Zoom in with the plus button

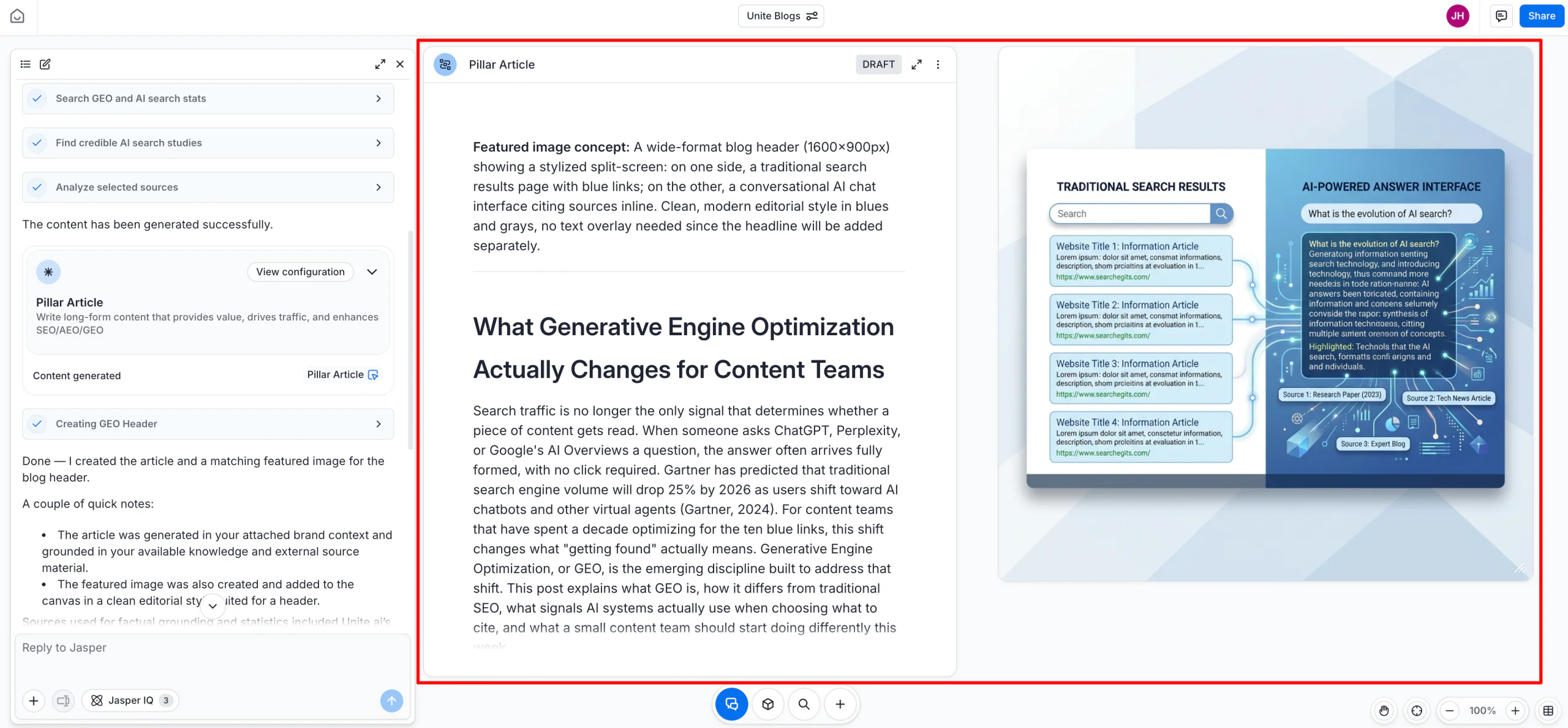(1515, 711)
